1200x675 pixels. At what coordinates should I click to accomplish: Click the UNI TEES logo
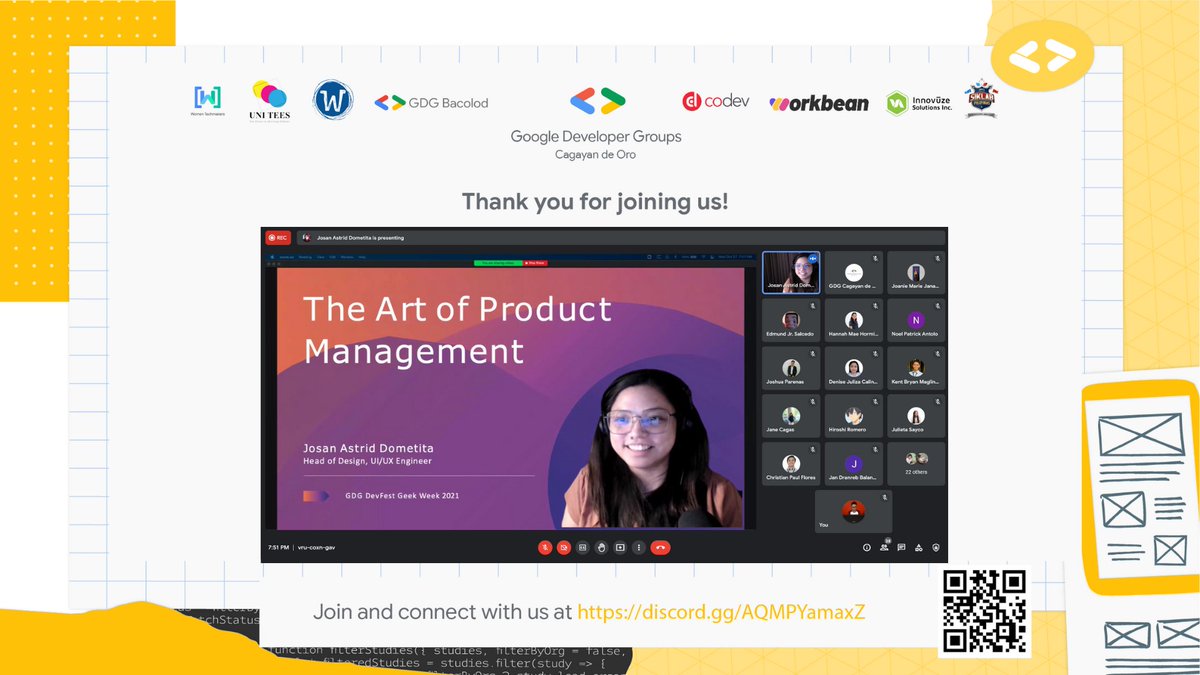269,102
